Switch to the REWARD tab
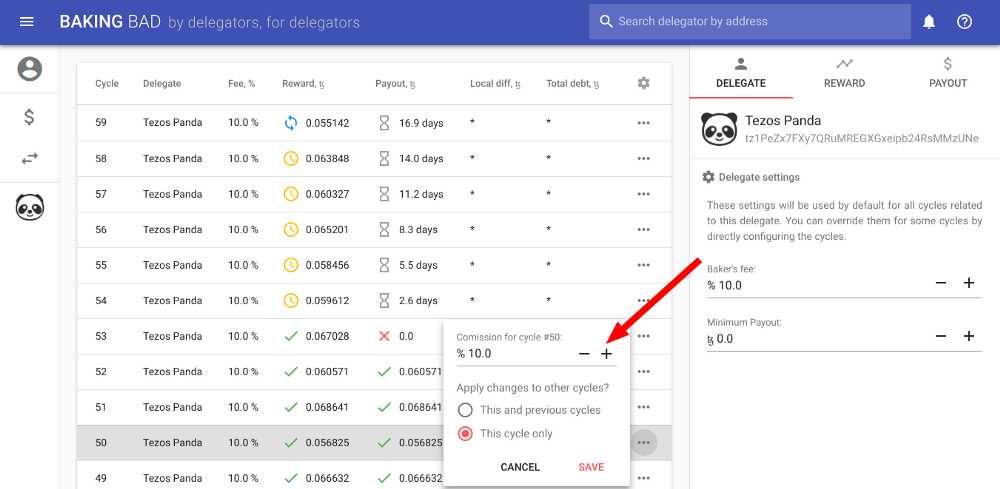Viewport: 1000px width, 489px height. [x=844, y=73]
